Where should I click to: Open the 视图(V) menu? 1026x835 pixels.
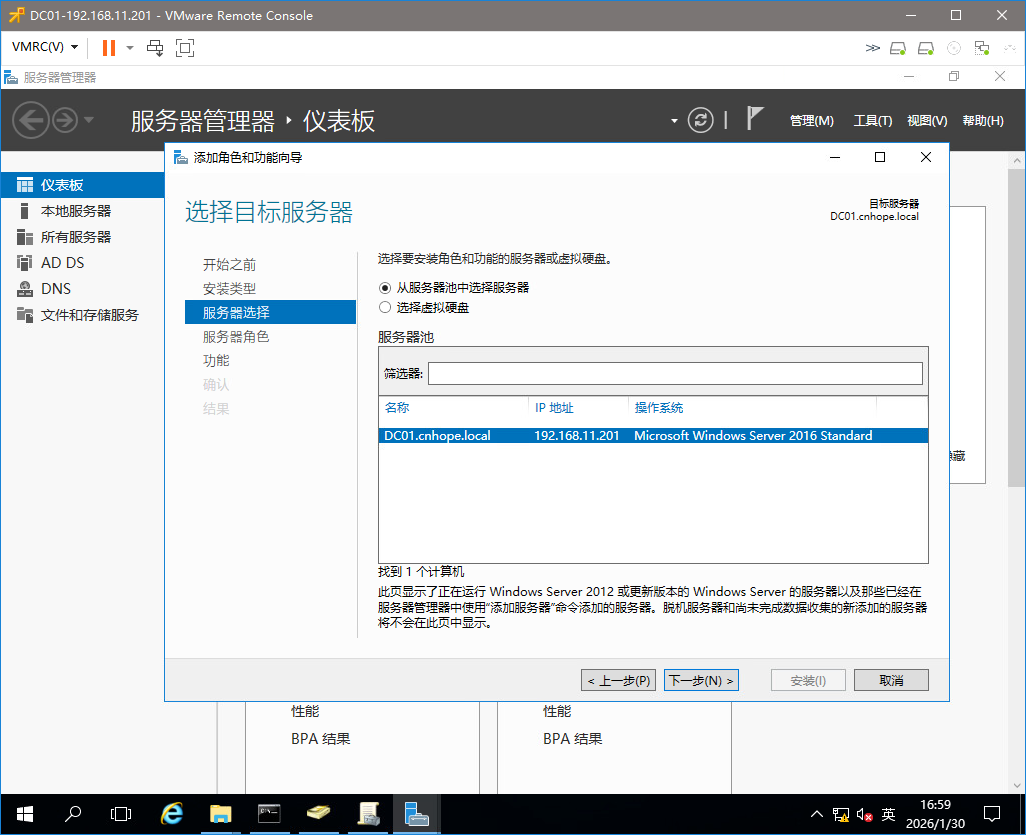point(927,121)
